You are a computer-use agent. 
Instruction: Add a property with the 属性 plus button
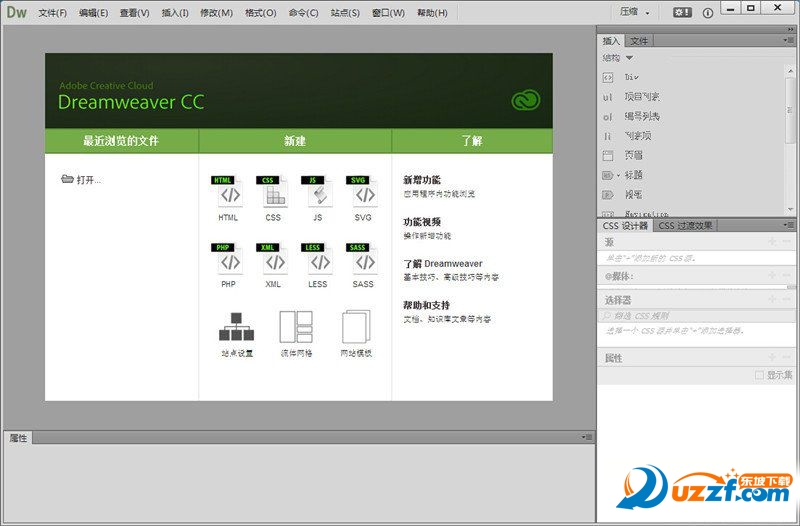[772, 358]
